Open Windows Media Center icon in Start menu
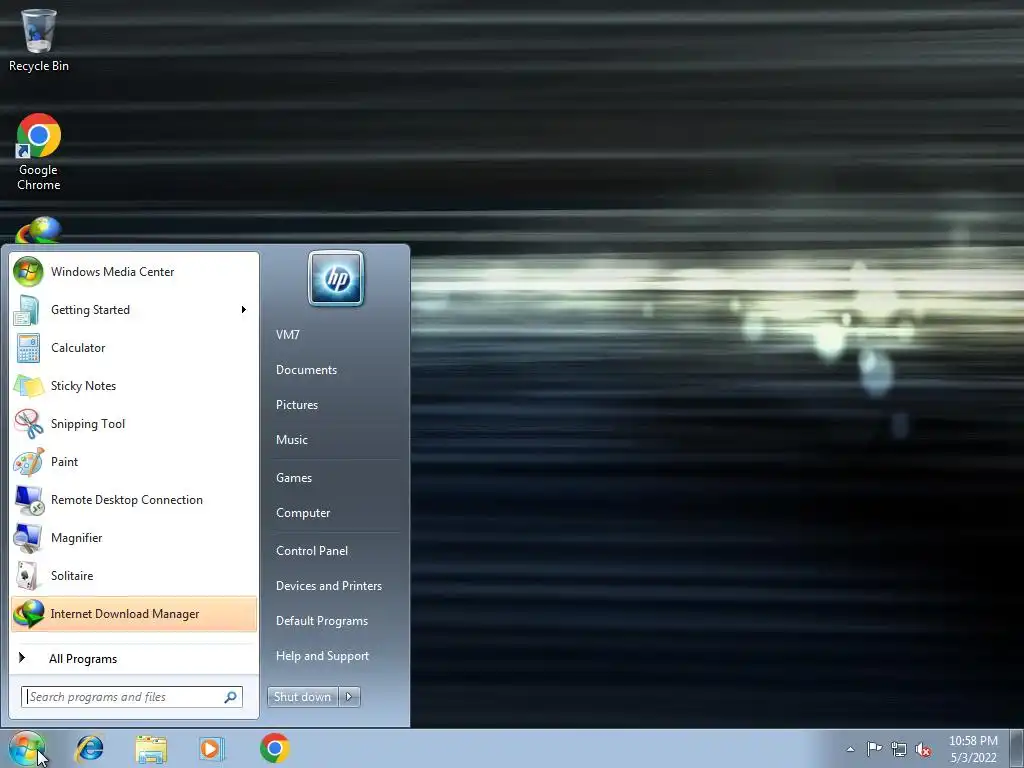The width and height of the screenshot is (1024, 768). [x=28, y=272]
